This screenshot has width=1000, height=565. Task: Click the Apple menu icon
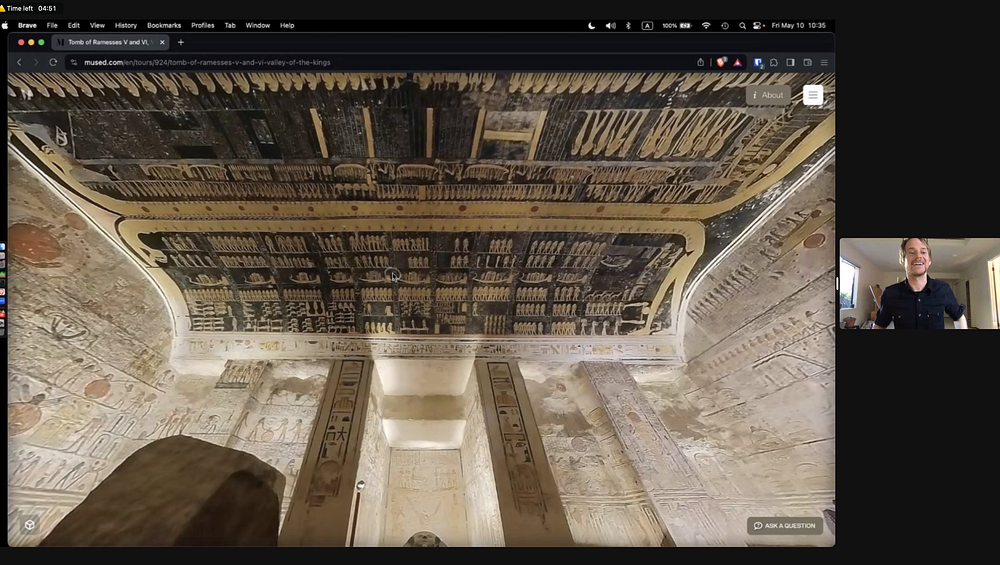5,26
